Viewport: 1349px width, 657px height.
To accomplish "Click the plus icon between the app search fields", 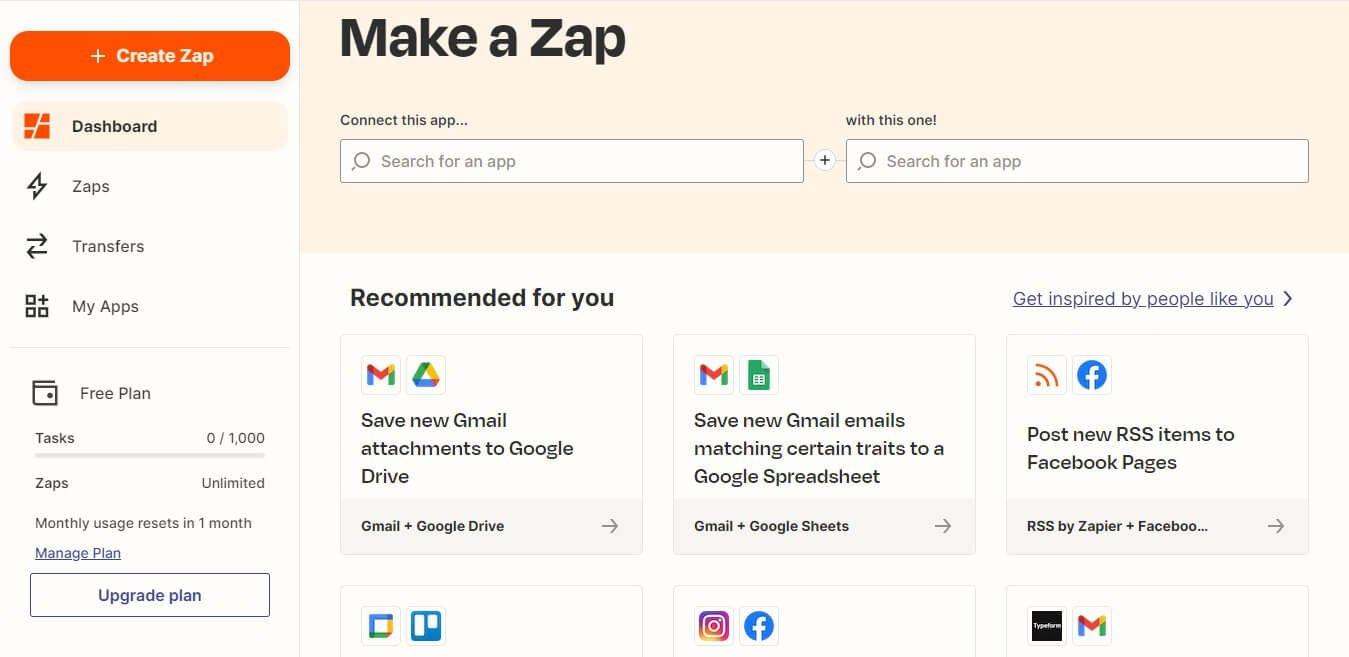I will 824,160.
